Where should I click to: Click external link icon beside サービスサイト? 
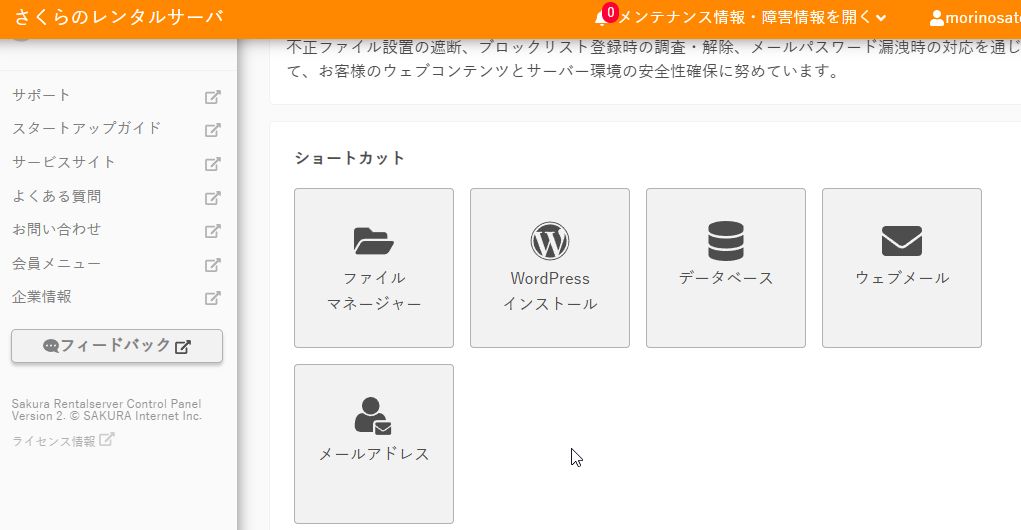212,164
